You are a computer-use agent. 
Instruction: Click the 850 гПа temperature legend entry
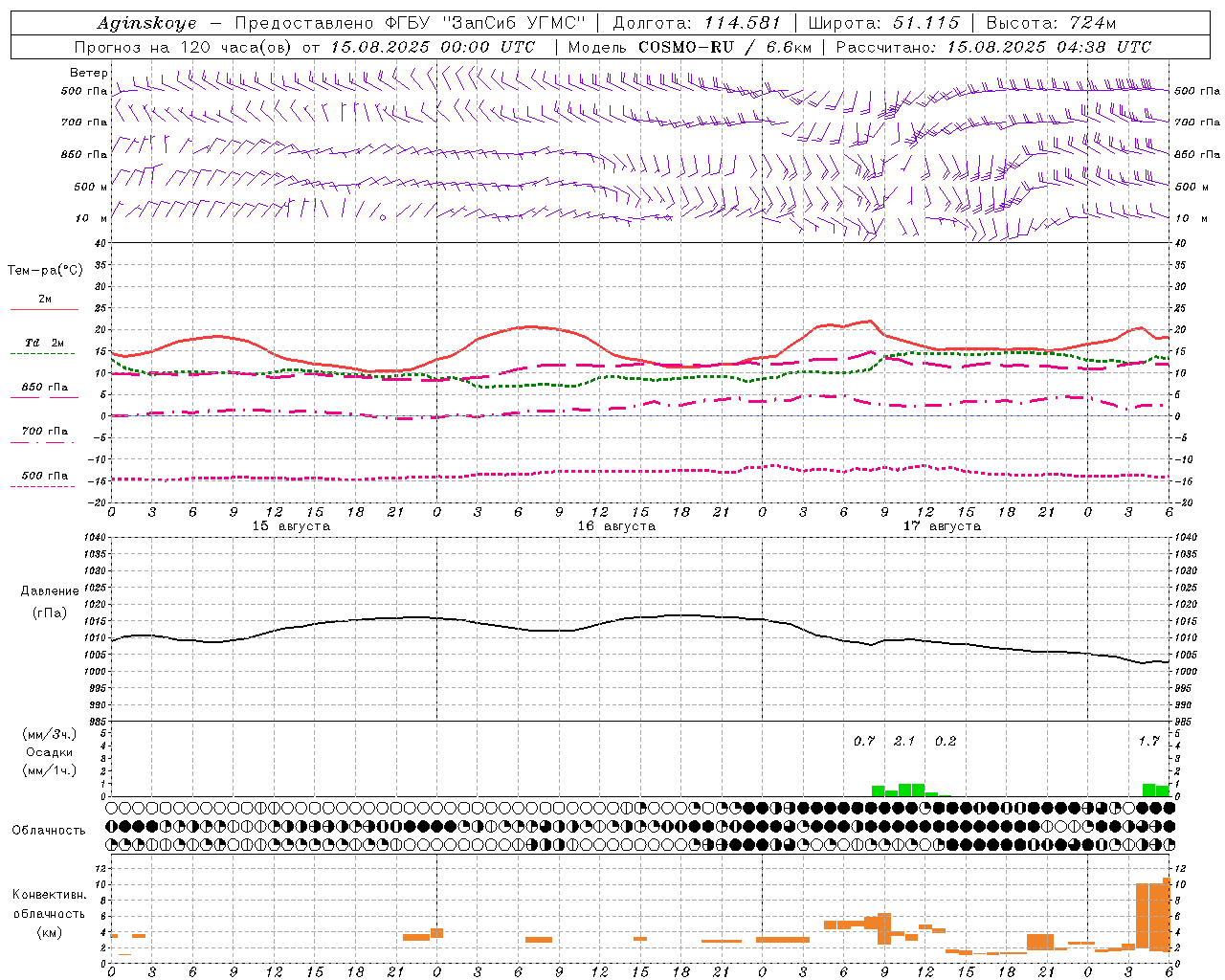pos(44,388)
